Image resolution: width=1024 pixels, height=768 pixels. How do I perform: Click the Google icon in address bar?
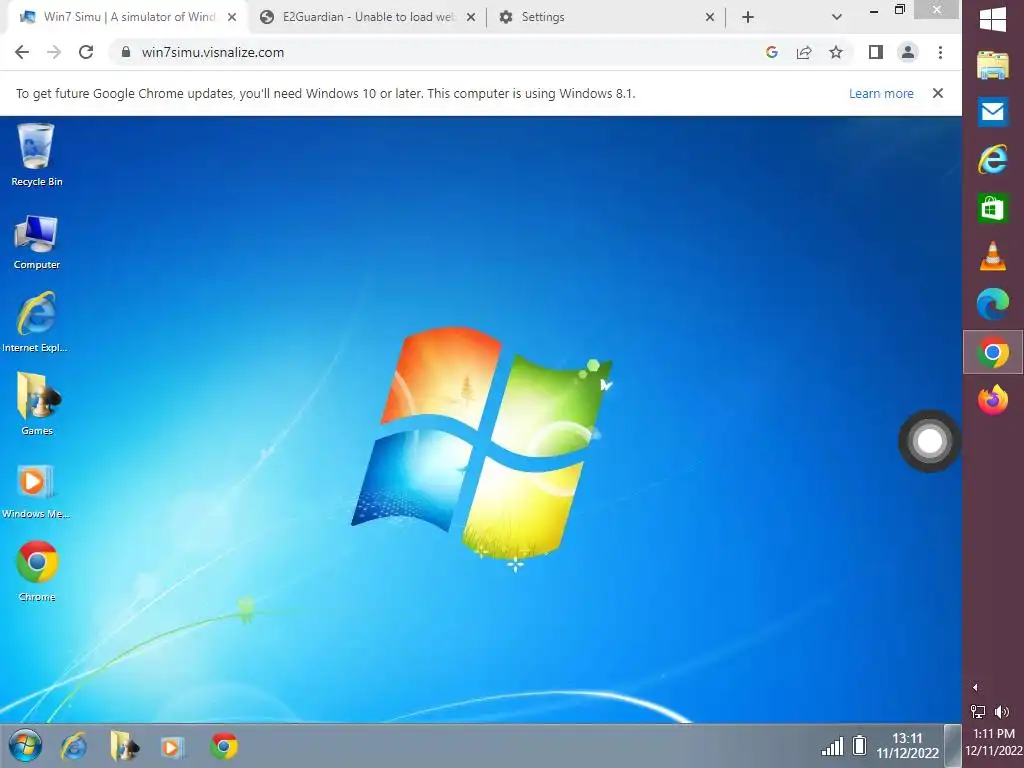coord(772,52)
